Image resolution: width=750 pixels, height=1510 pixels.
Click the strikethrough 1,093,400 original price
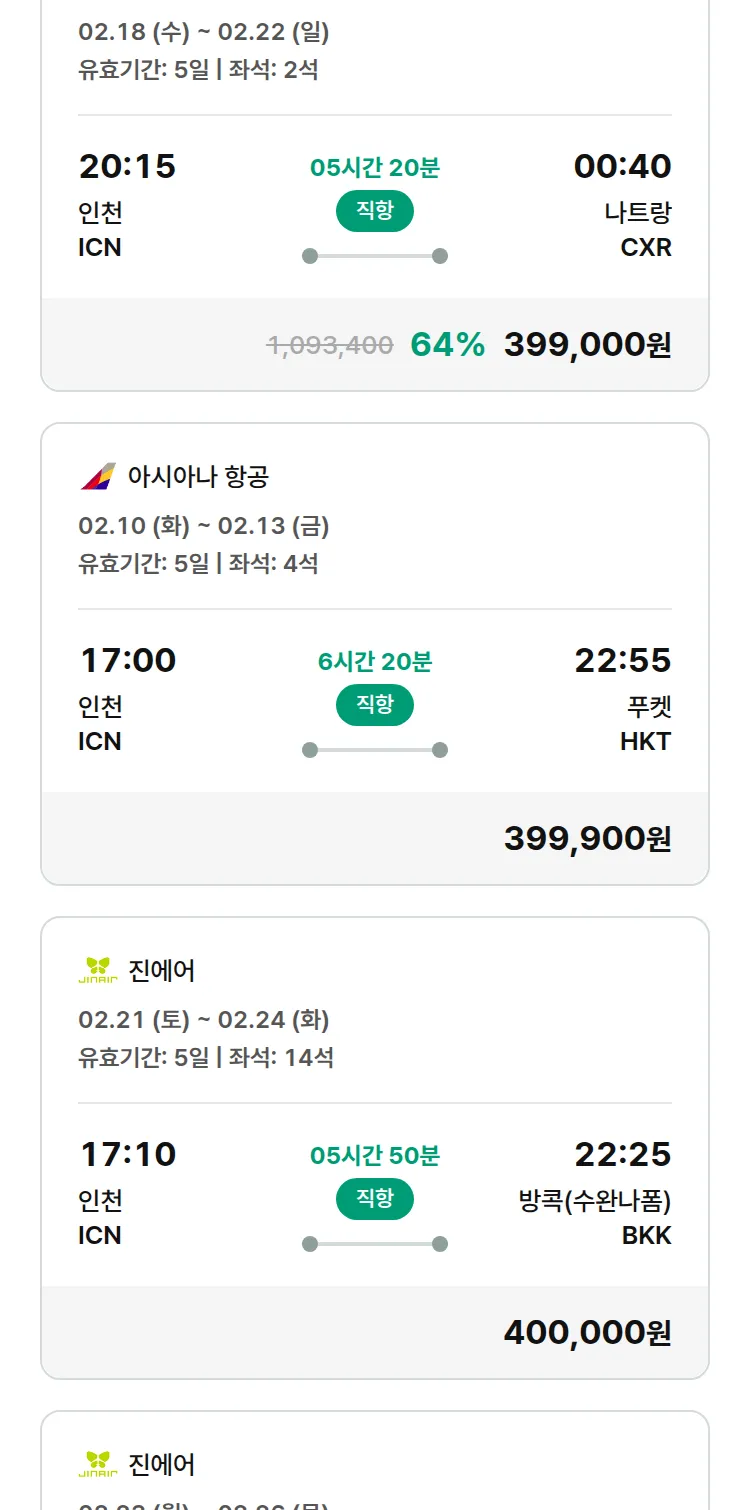330,346
